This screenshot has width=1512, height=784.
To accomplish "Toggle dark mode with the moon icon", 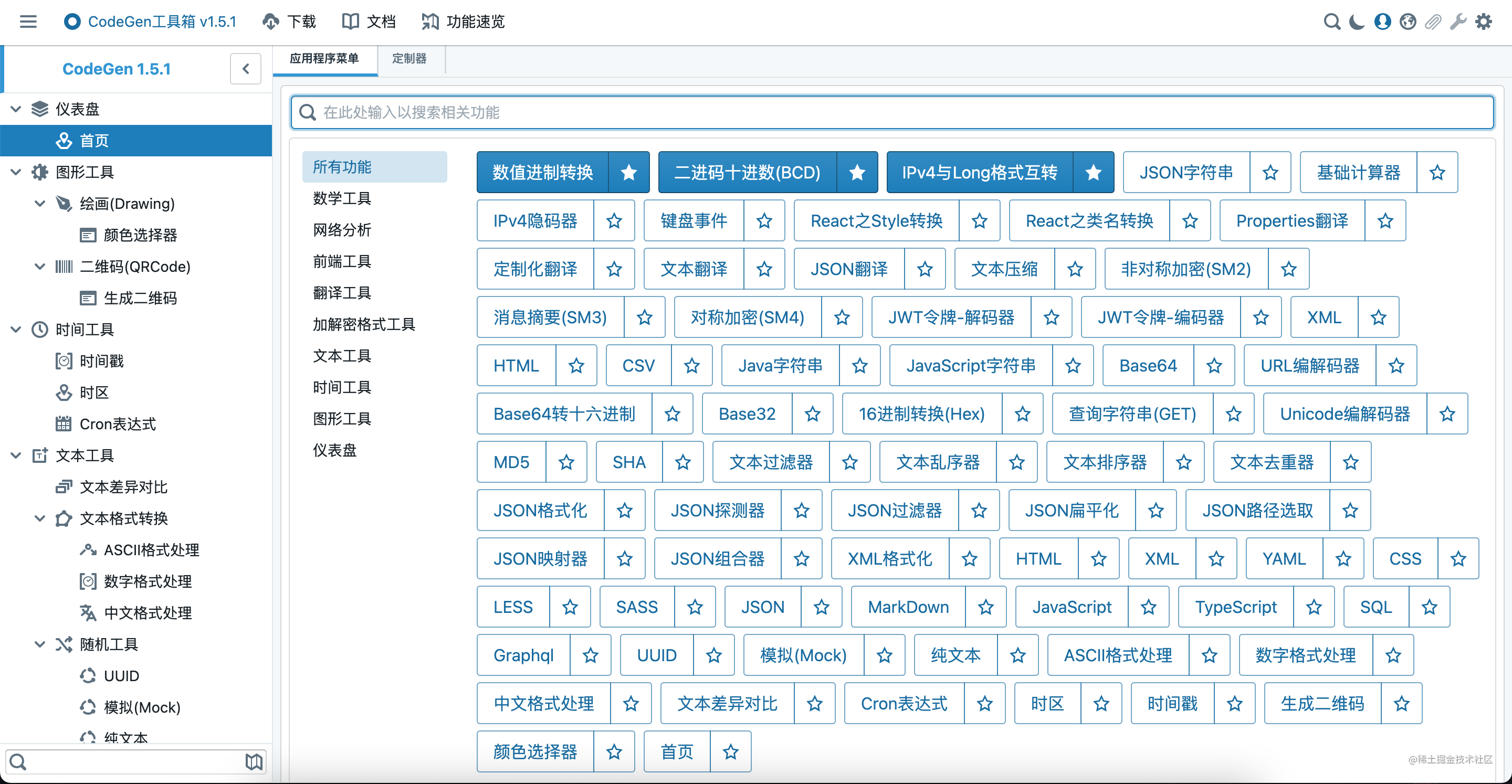I will click(1357, 22).
